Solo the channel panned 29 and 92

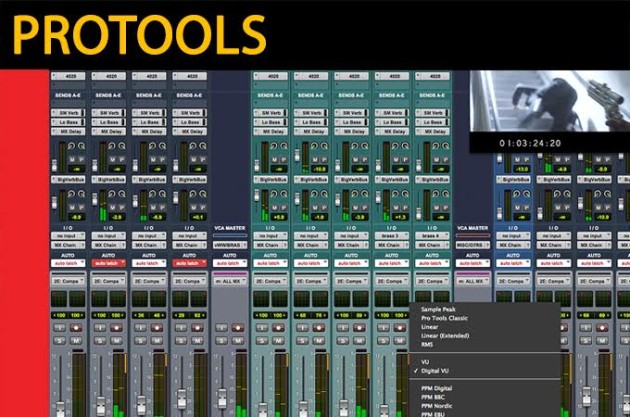(x=181, y=341)
